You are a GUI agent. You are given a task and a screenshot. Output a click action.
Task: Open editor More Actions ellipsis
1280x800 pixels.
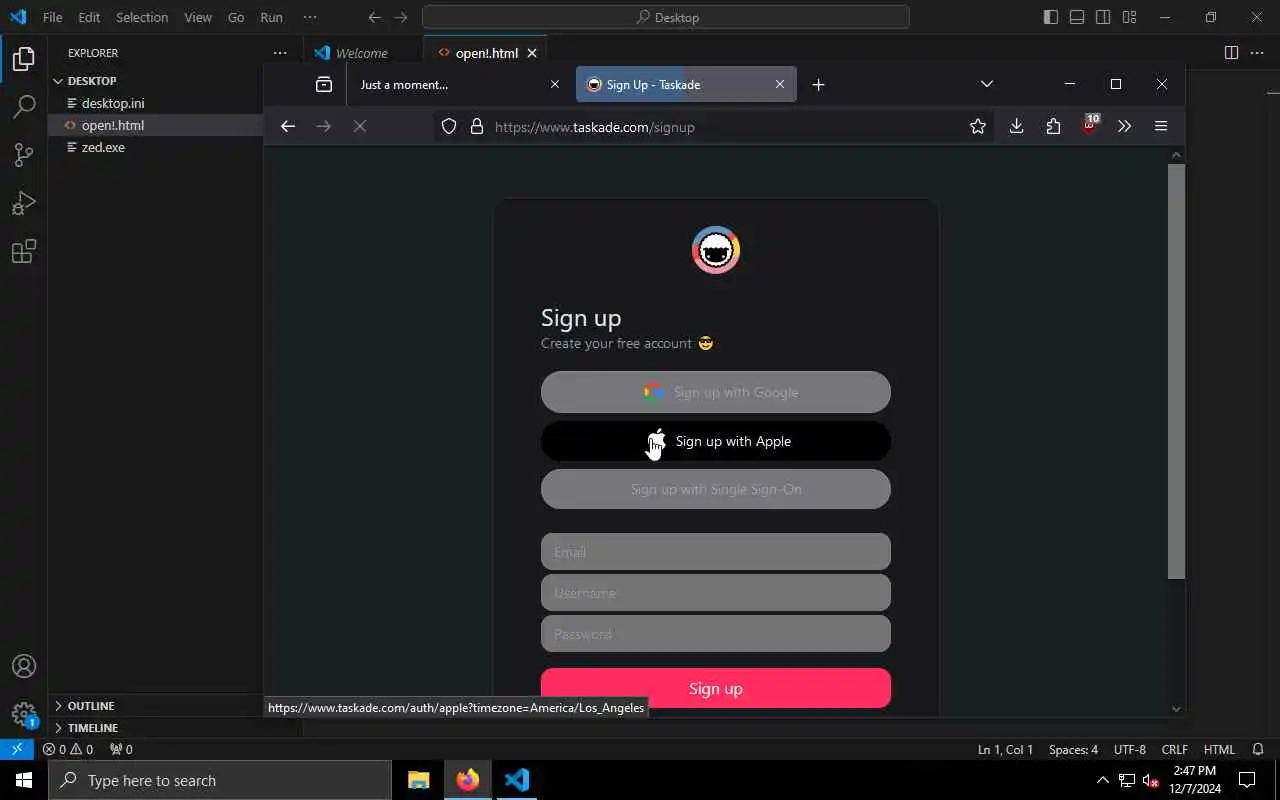point(1258,53)
